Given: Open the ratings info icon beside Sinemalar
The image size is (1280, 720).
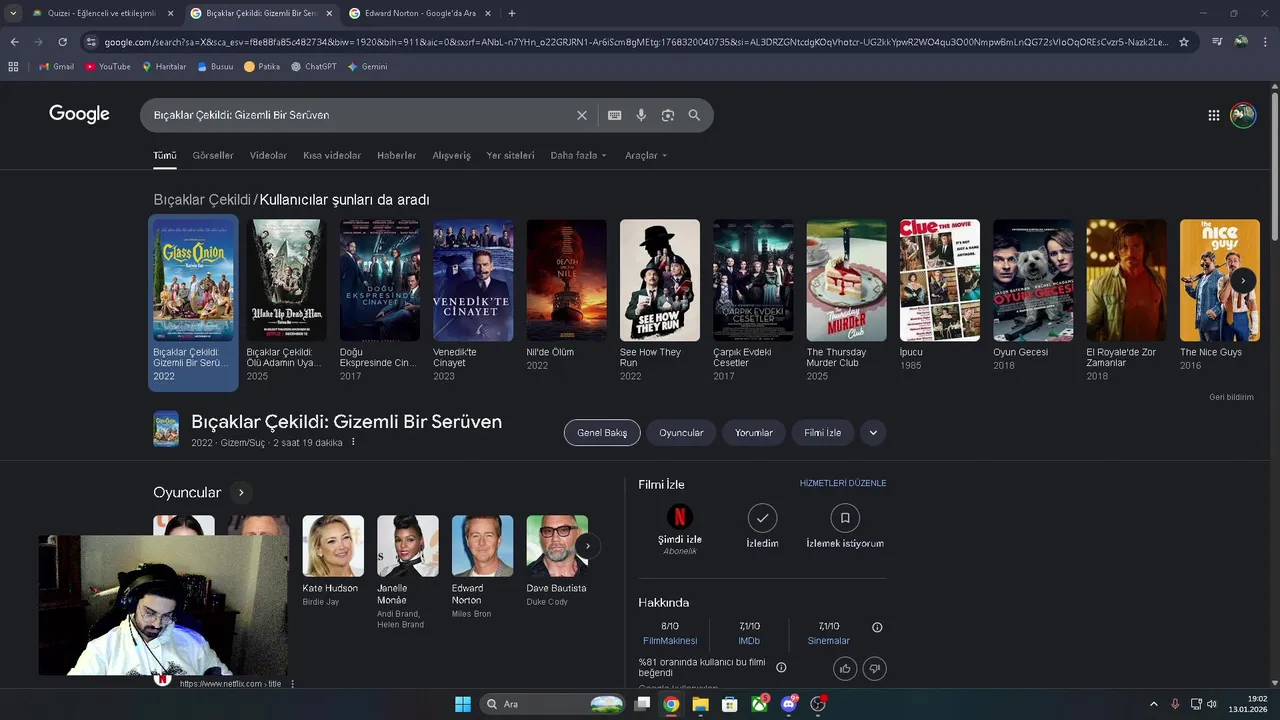Looking at the screenshot, I should click(877, 628).
